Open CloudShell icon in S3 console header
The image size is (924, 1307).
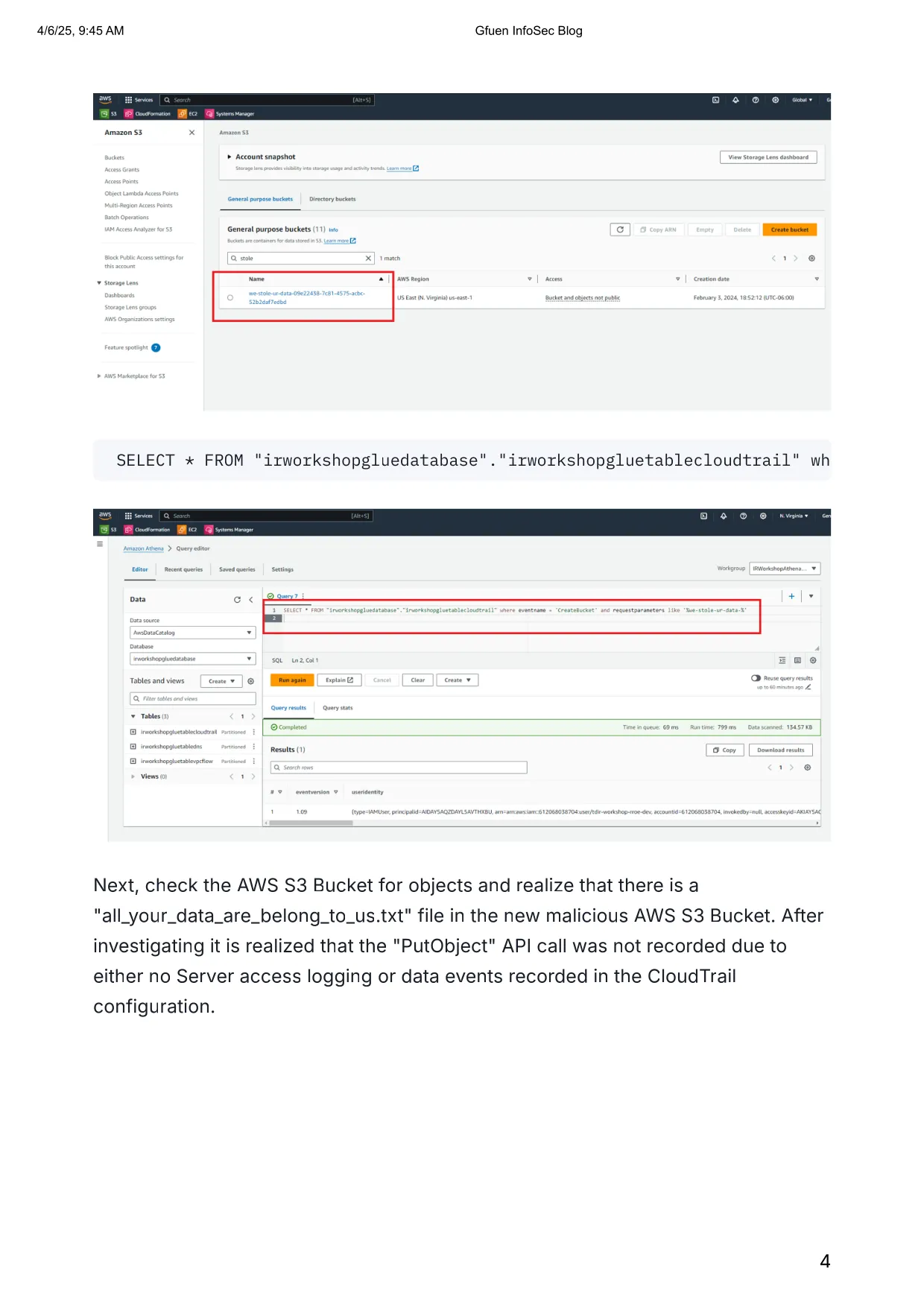point(715,100)
